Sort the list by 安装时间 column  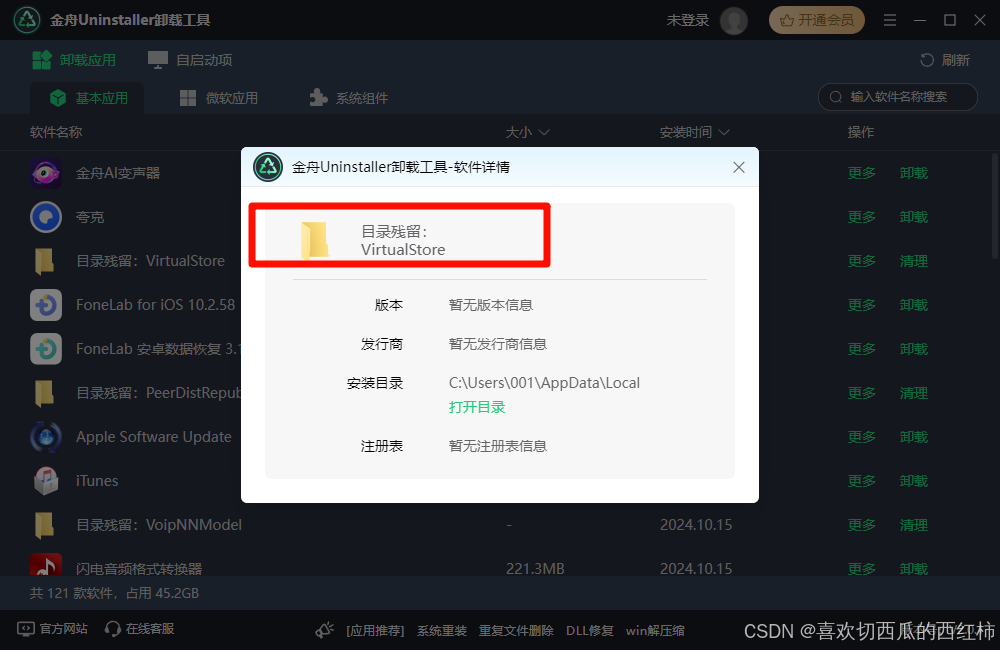694,132
